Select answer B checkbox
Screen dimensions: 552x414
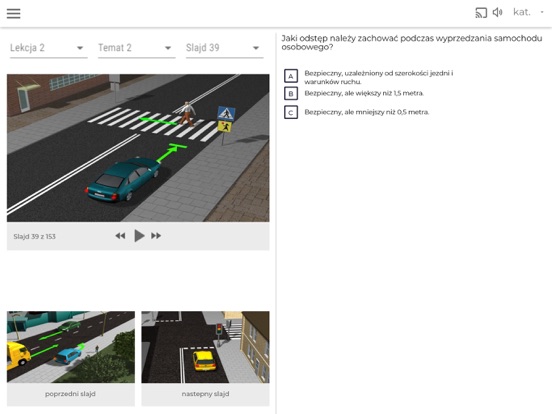click(x=291, y=94)
